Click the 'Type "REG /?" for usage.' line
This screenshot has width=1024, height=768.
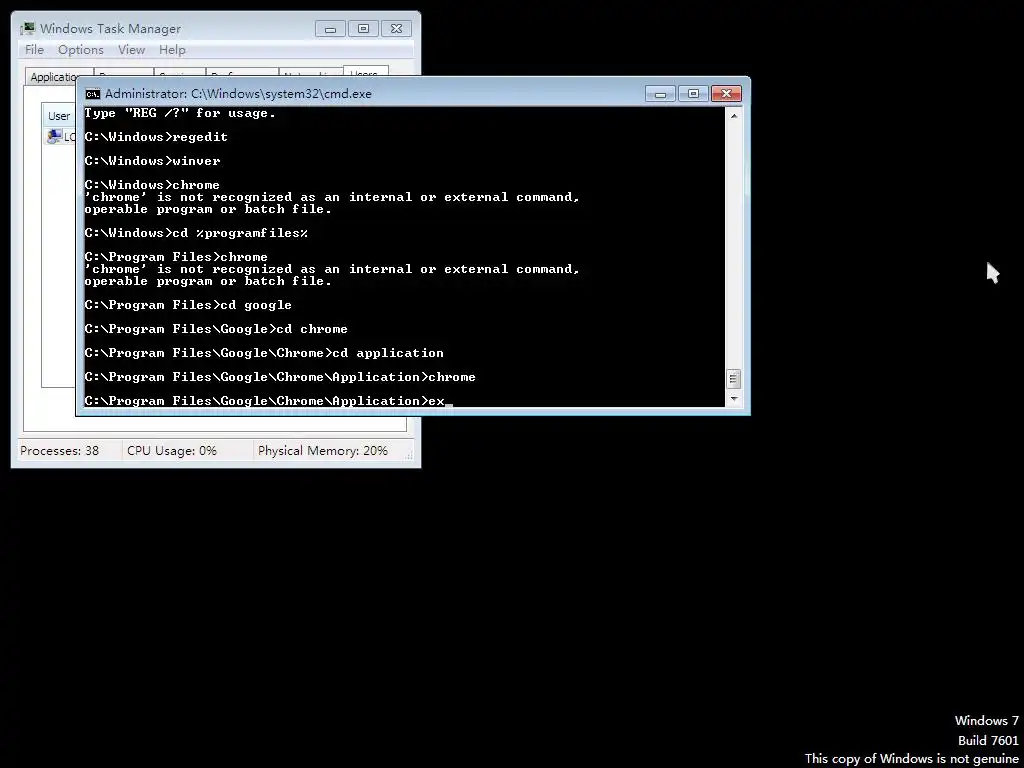pyautogui.click(x=180, y=114)
